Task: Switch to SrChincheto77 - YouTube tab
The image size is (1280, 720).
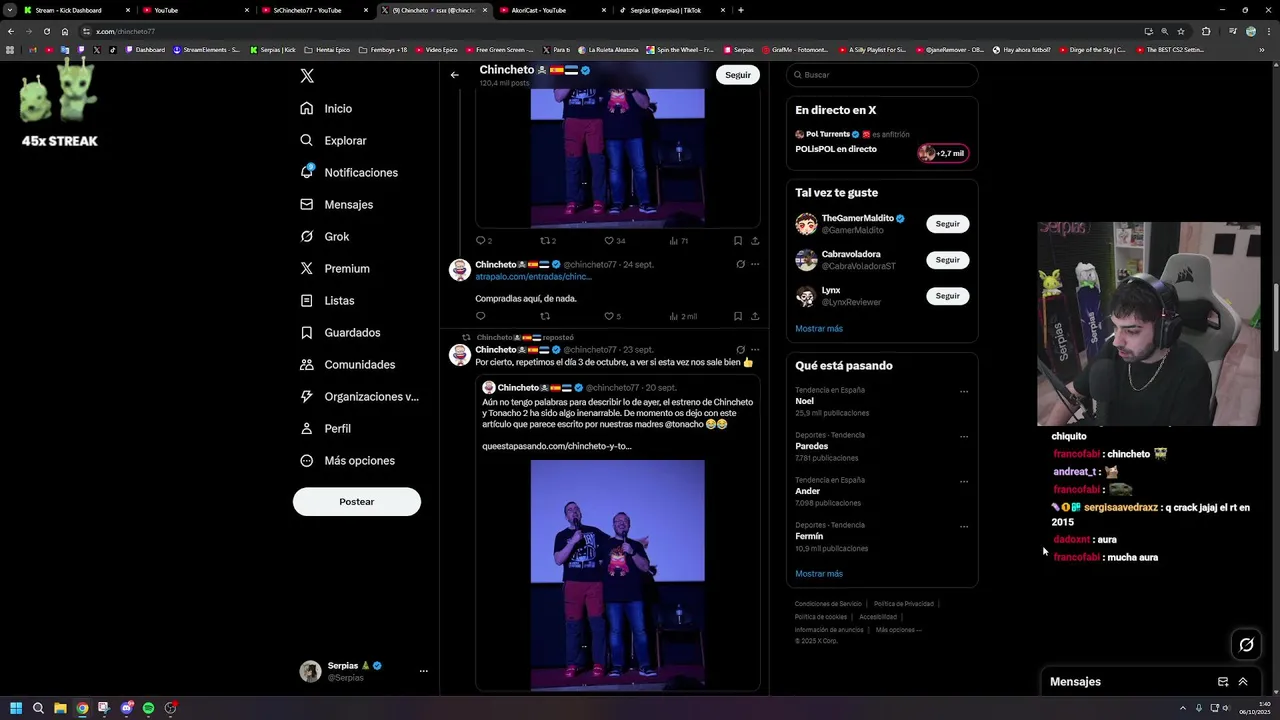Action: tap(315, 10)
